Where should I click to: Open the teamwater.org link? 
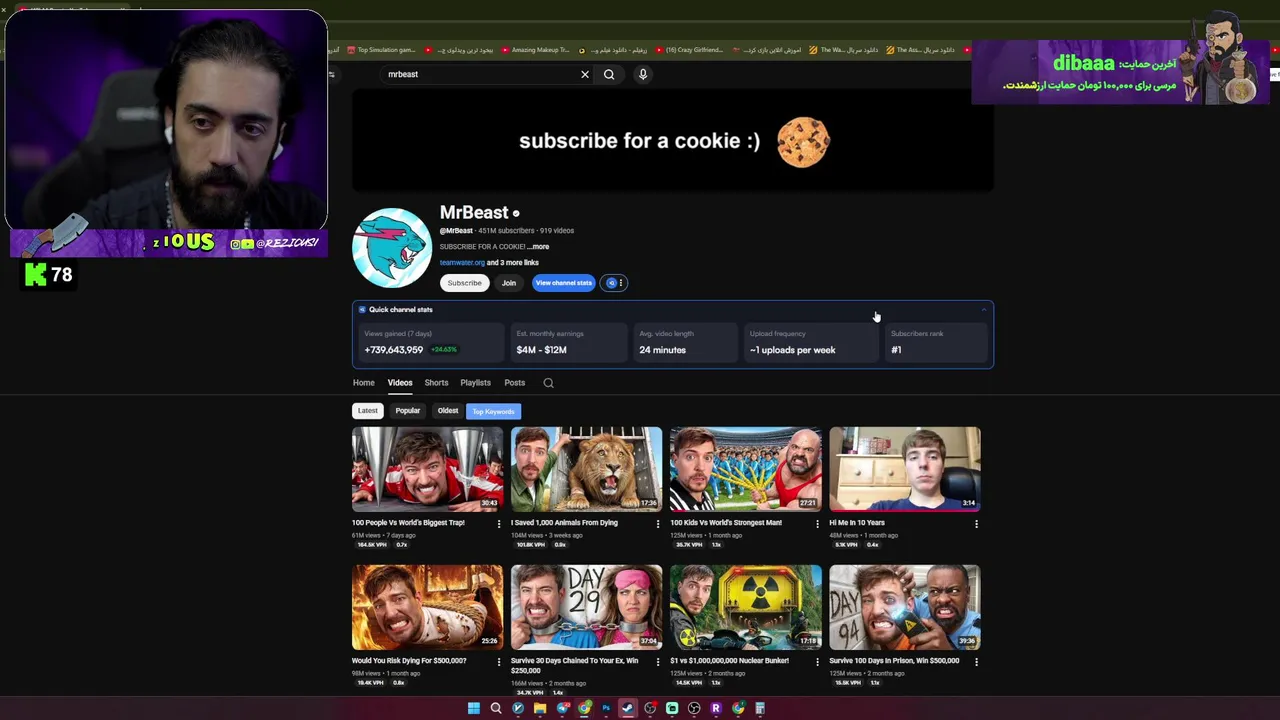462,263
